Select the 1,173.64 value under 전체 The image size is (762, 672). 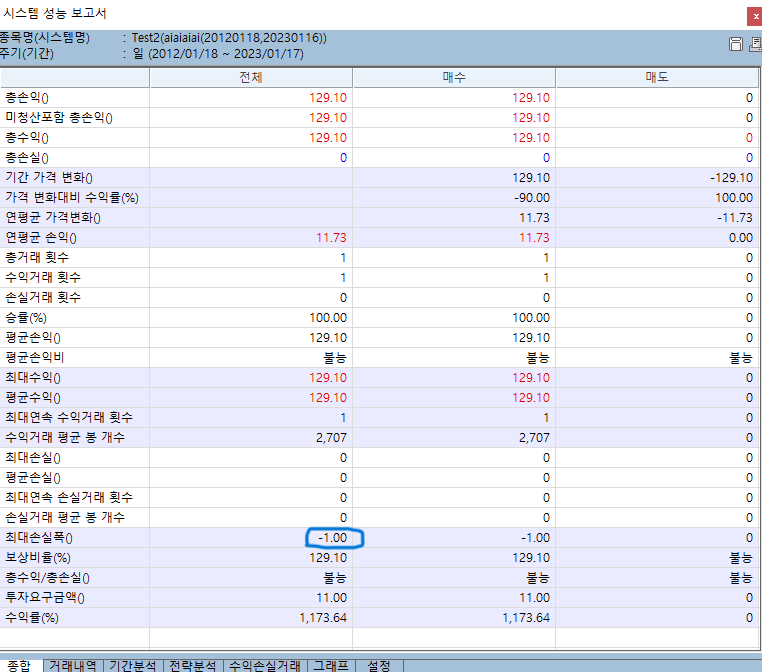click(320, 617)
